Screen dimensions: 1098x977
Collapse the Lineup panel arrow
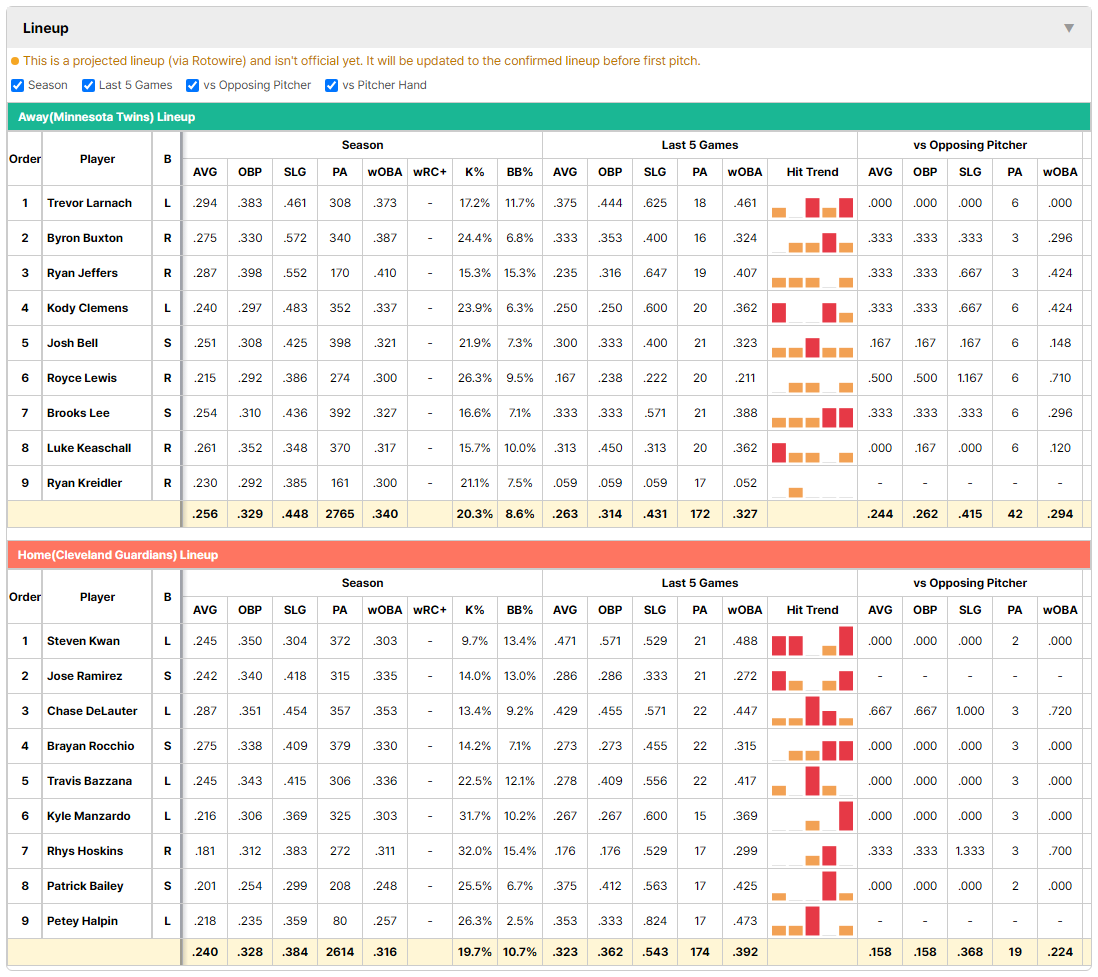(x=1069, y=28)
